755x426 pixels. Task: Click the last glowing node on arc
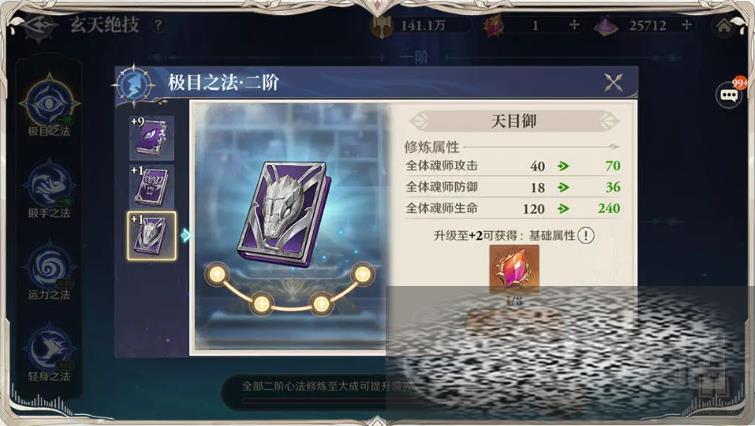point(362,274)
